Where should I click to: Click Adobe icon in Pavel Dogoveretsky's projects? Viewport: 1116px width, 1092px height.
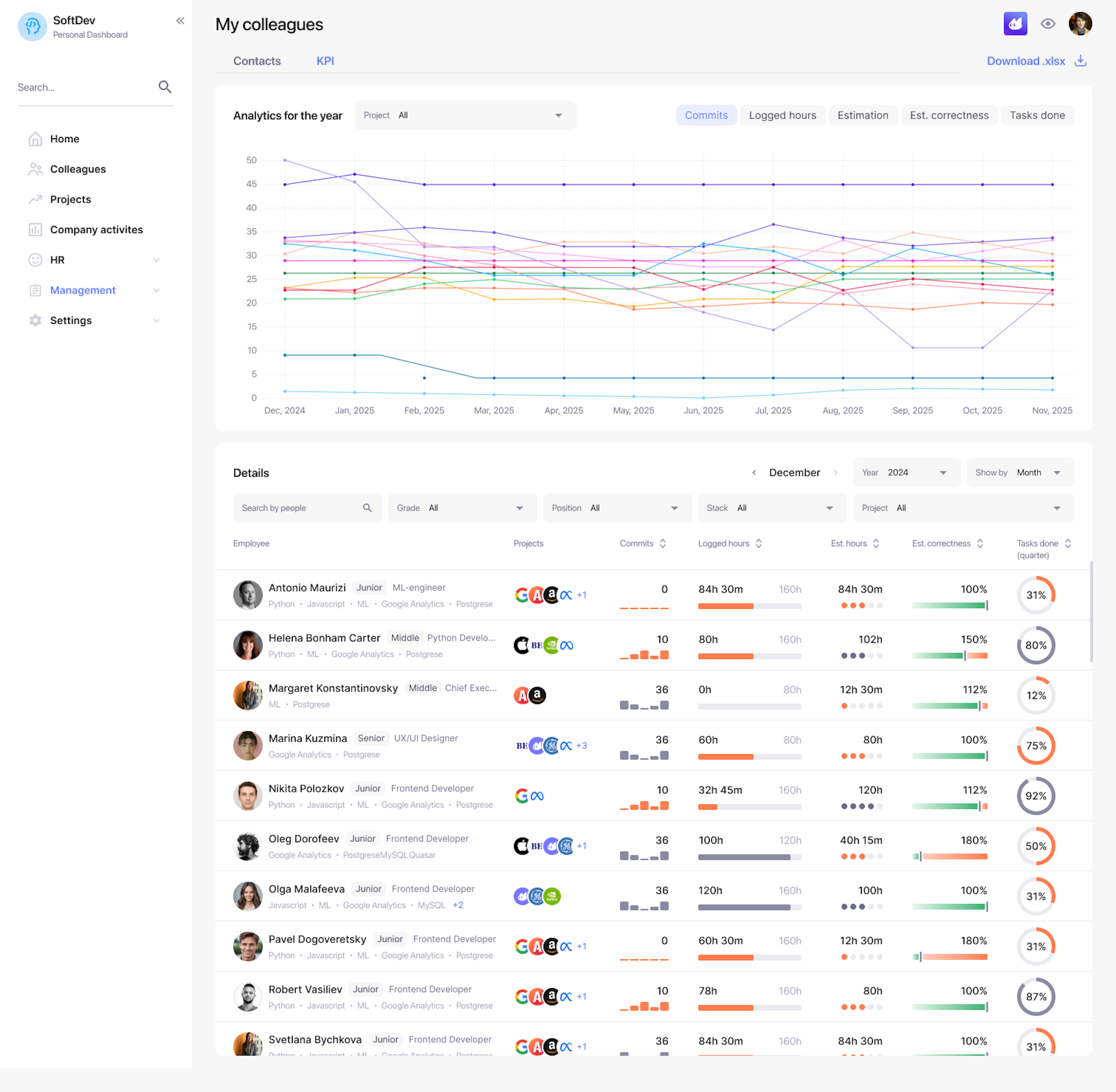pos(536,946)
